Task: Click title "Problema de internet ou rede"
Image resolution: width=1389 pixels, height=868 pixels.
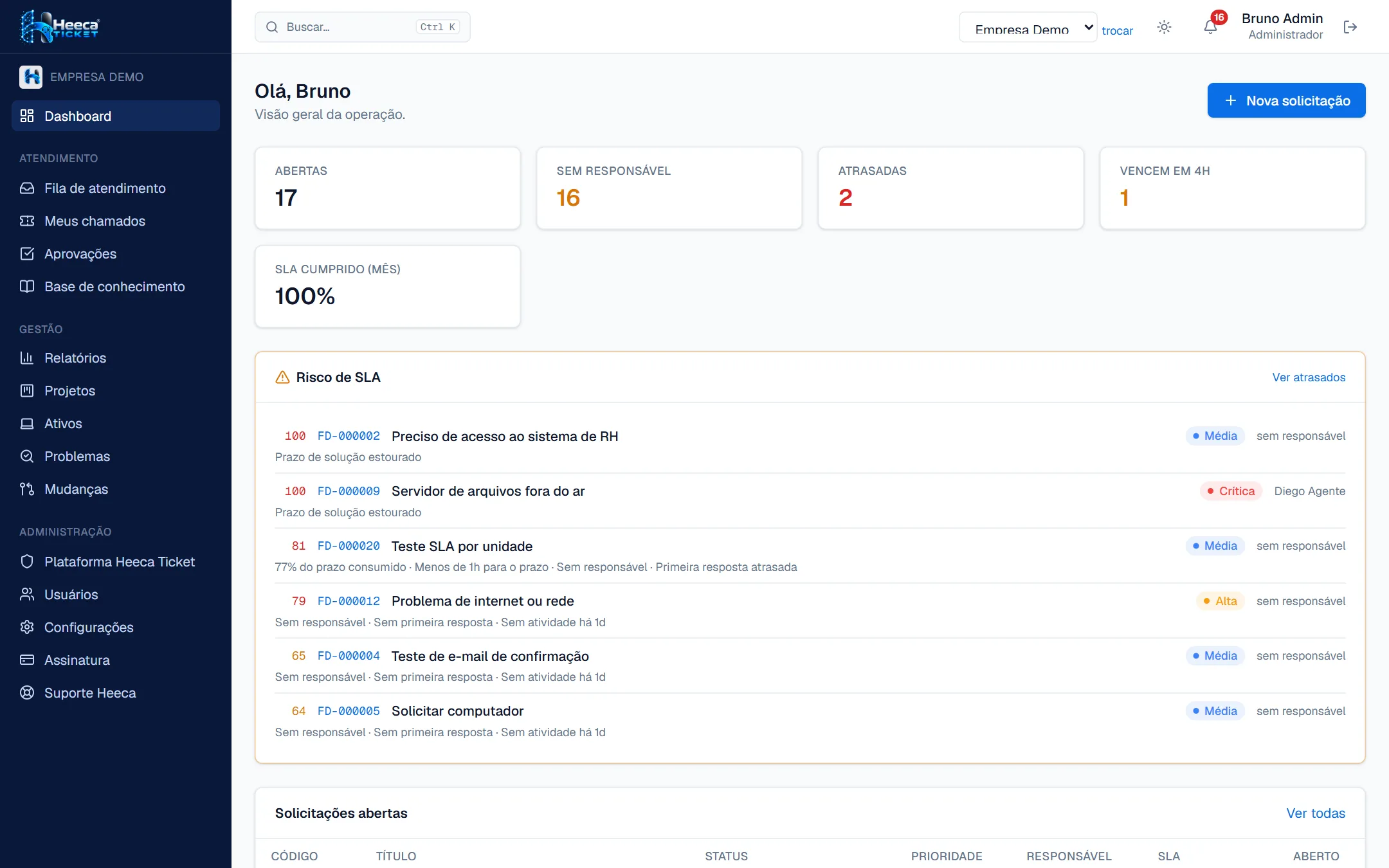Action: pyautogui.click(x=483, y=601)
